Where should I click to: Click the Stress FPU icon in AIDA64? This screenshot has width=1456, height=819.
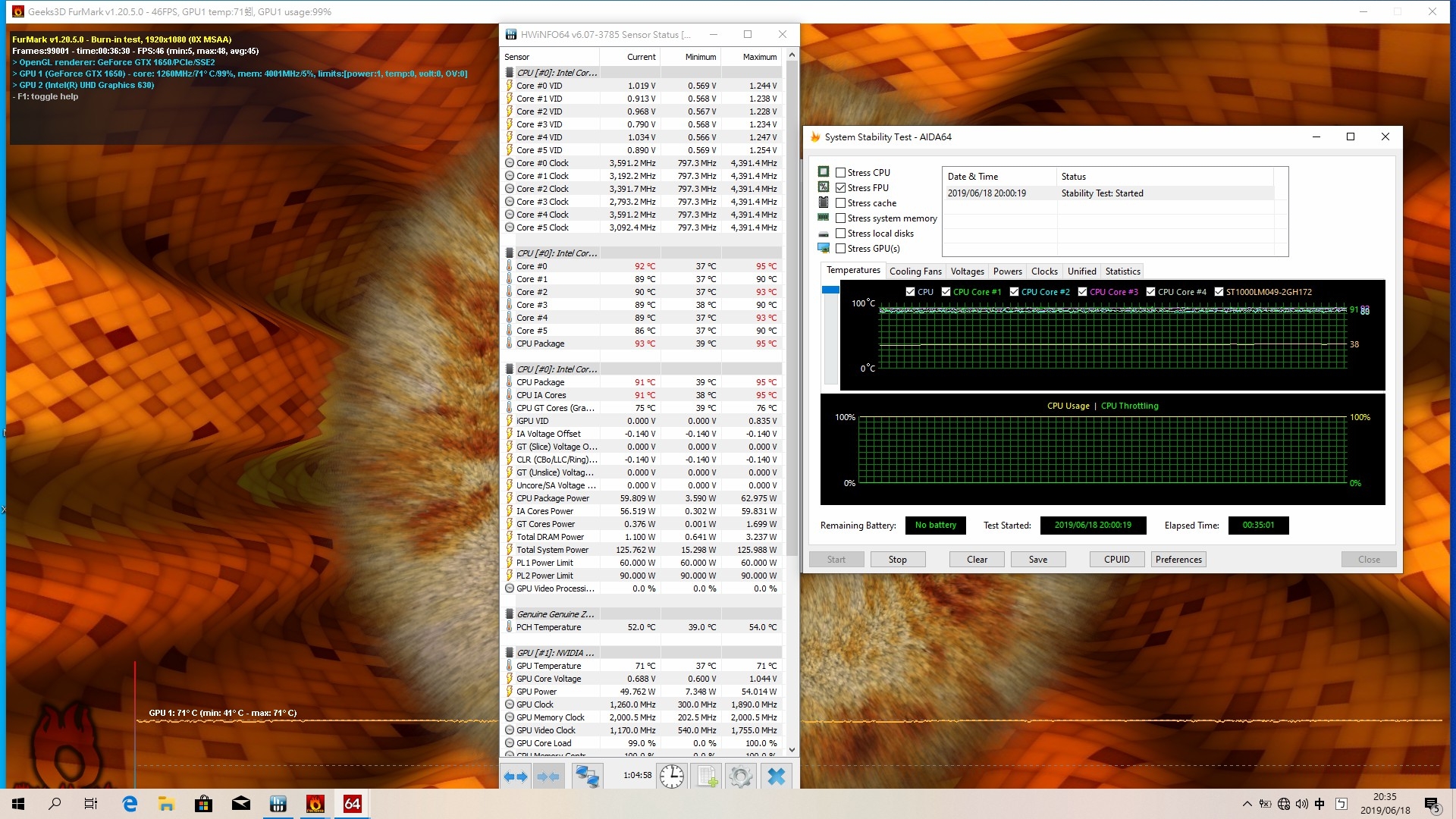pos(824,187)
